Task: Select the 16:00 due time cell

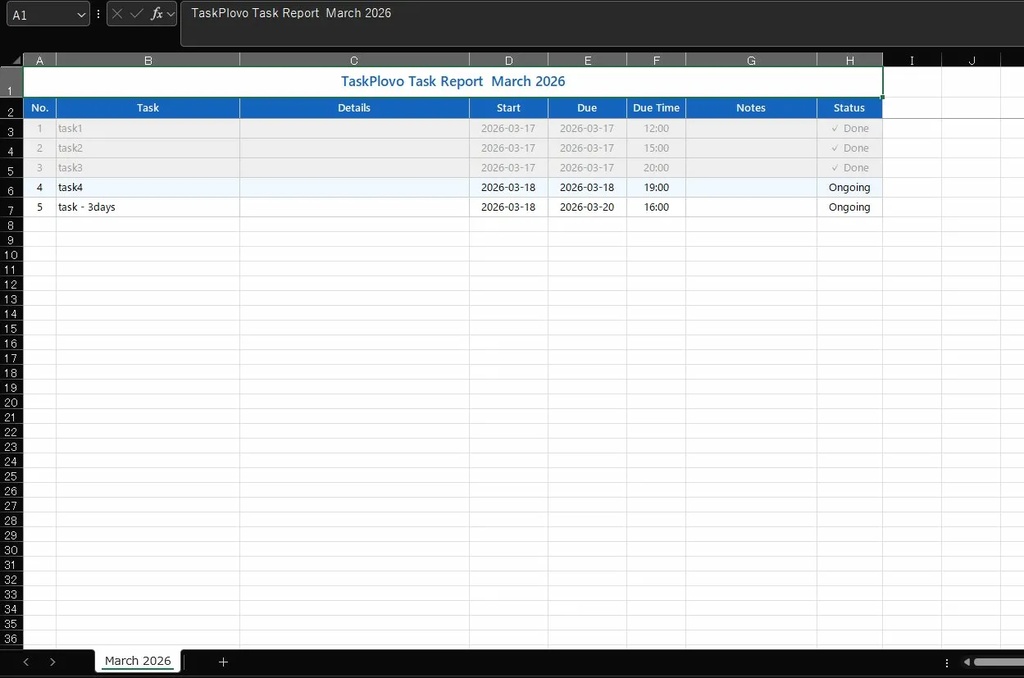Action: pos(656,207)
